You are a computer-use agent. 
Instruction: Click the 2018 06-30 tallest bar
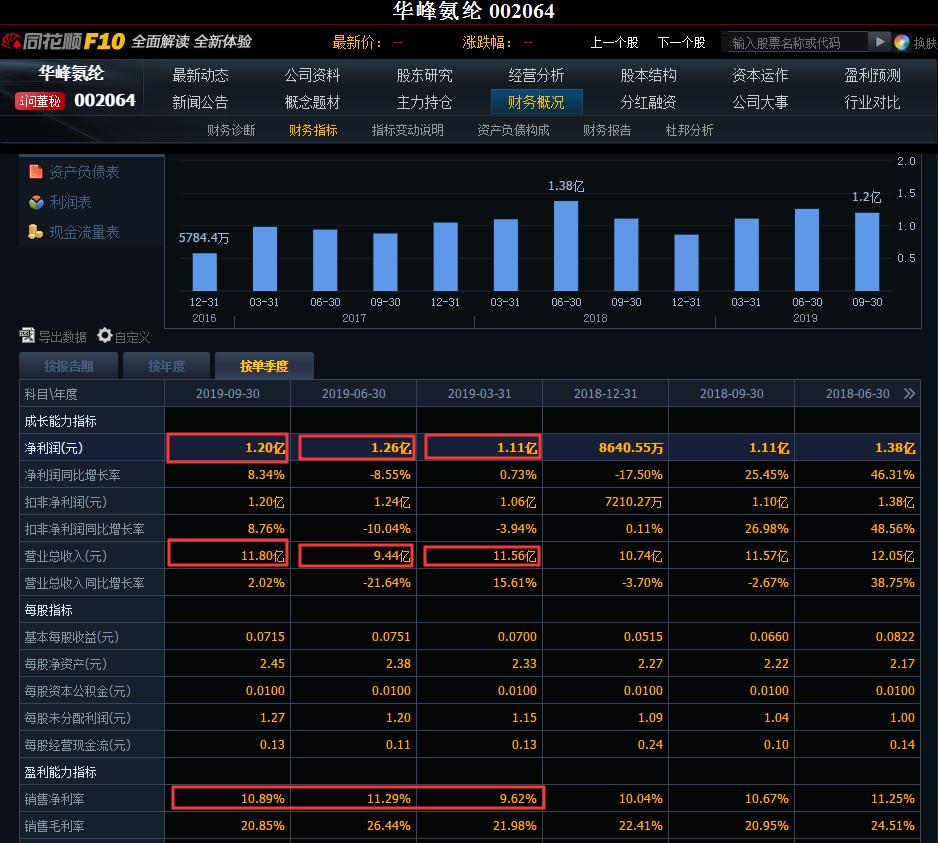tap(566, 246)
